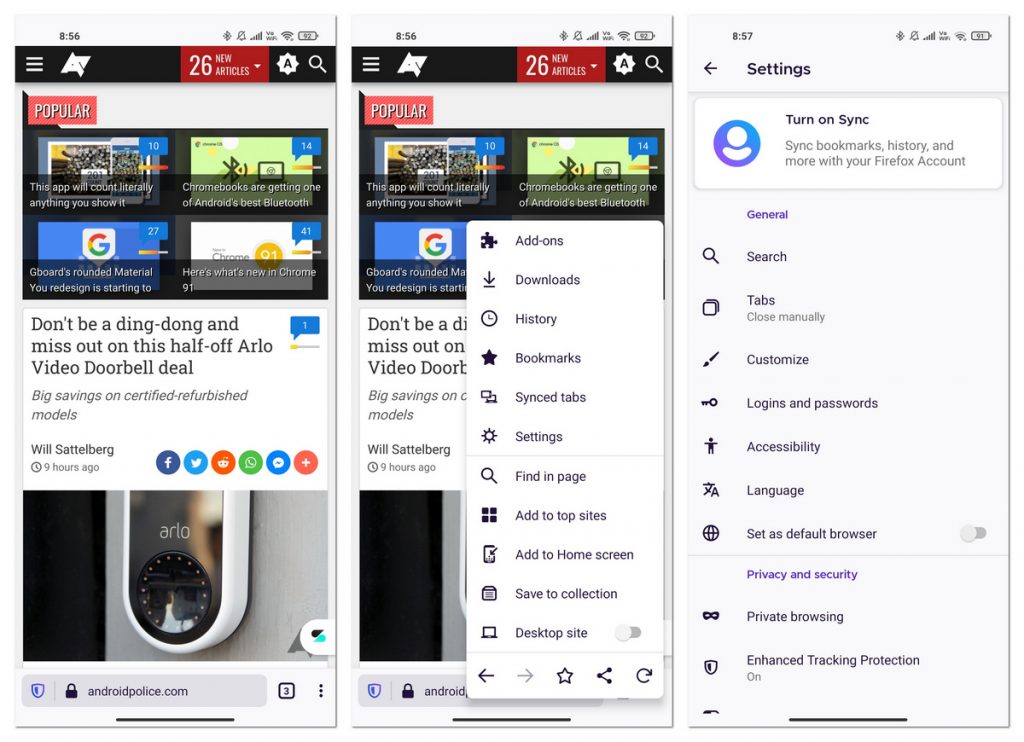Open the browser overflow menu
1024x742 pixels.
coord(321,691)
